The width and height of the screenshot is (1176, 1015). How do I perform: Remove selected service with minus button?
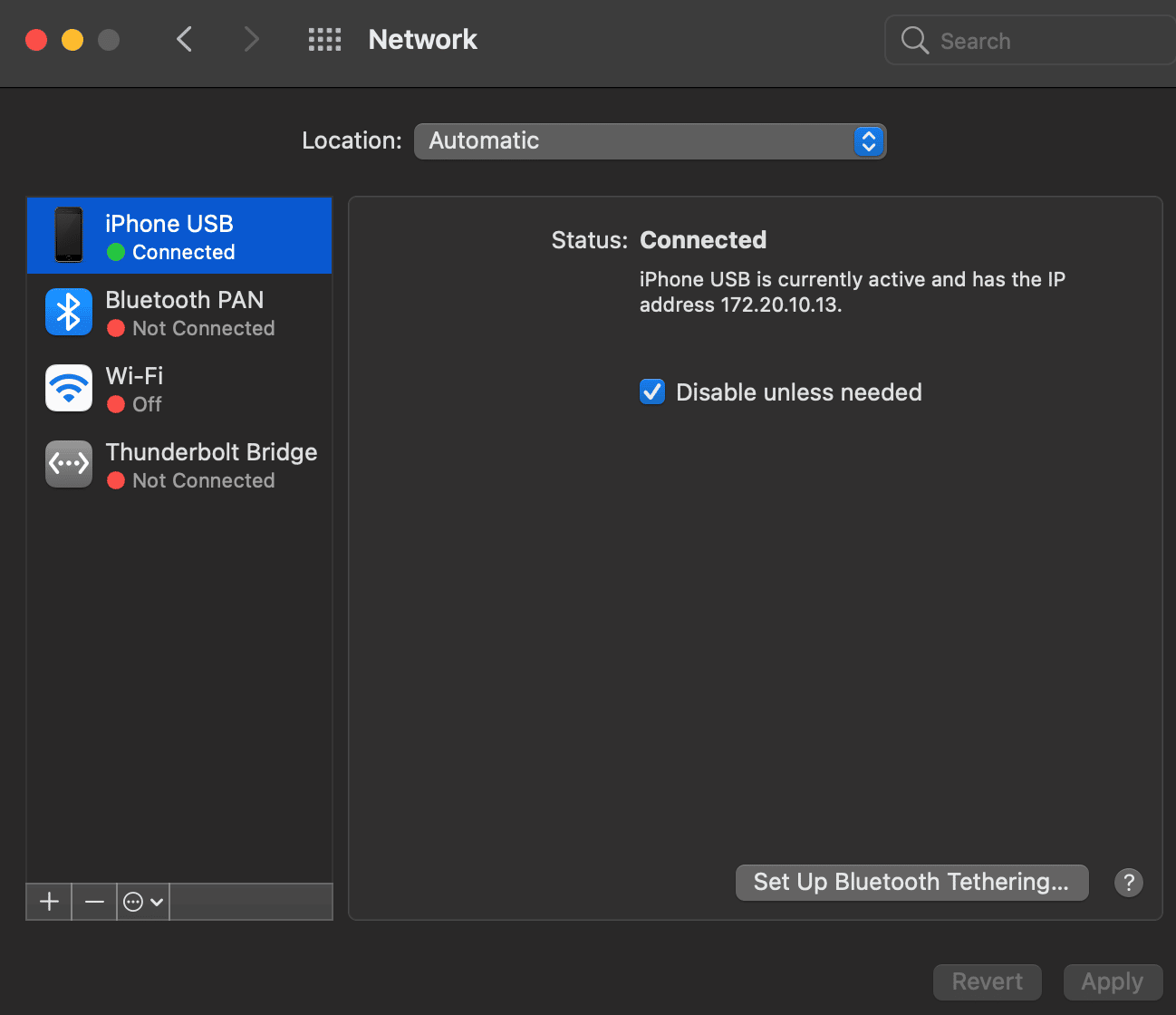tap(94, 902)
